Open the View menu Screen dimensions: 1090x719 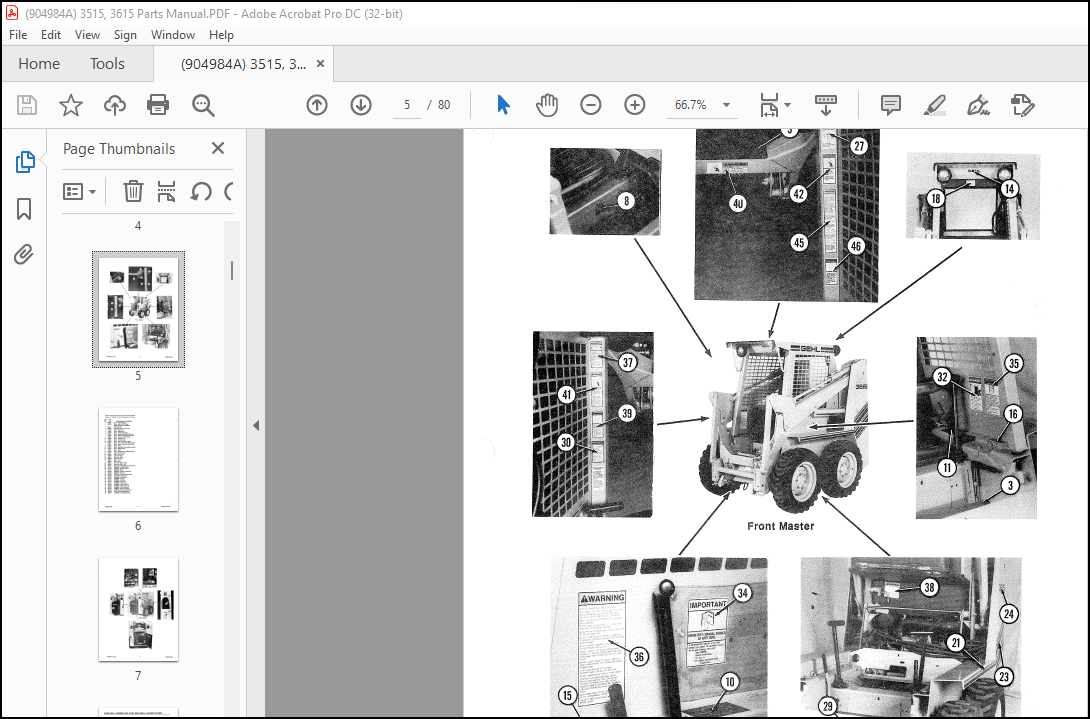tap(87, 35)
